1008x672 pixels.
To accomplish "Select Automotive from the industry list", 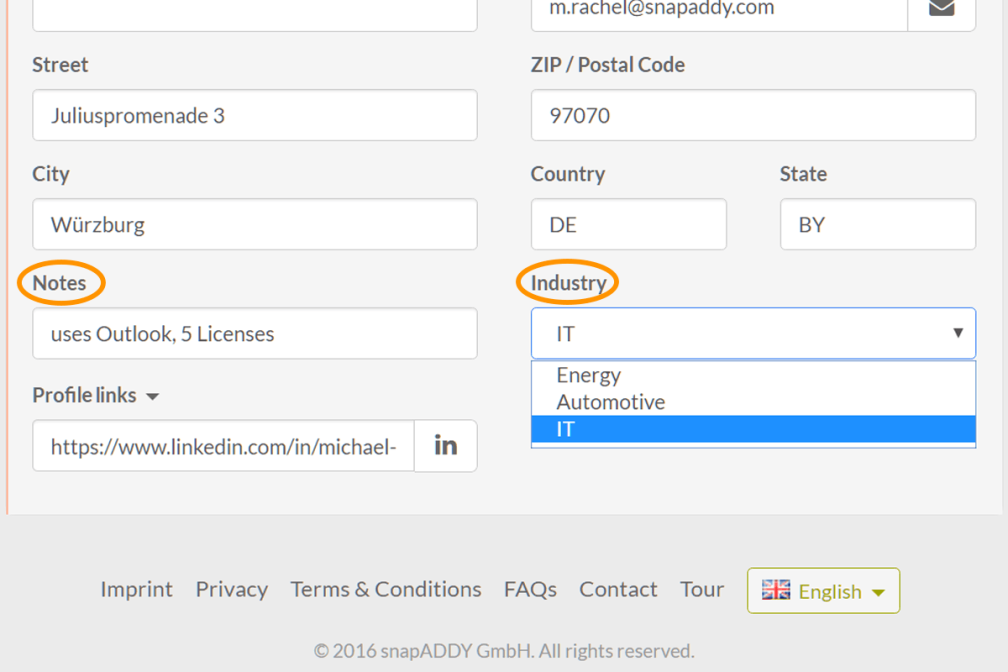I will coord(611,402).
